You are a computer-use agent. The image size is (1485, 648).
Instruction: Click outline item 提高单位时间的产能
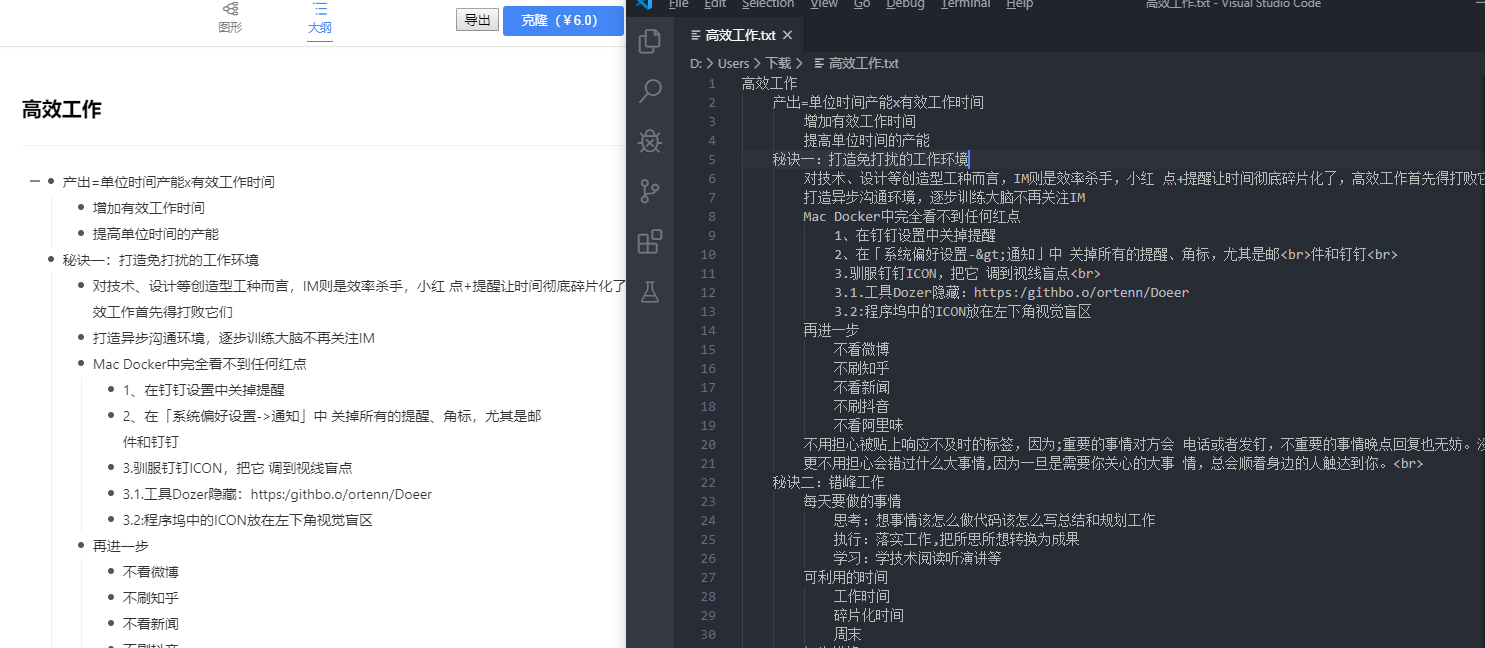tap(156, 234)
